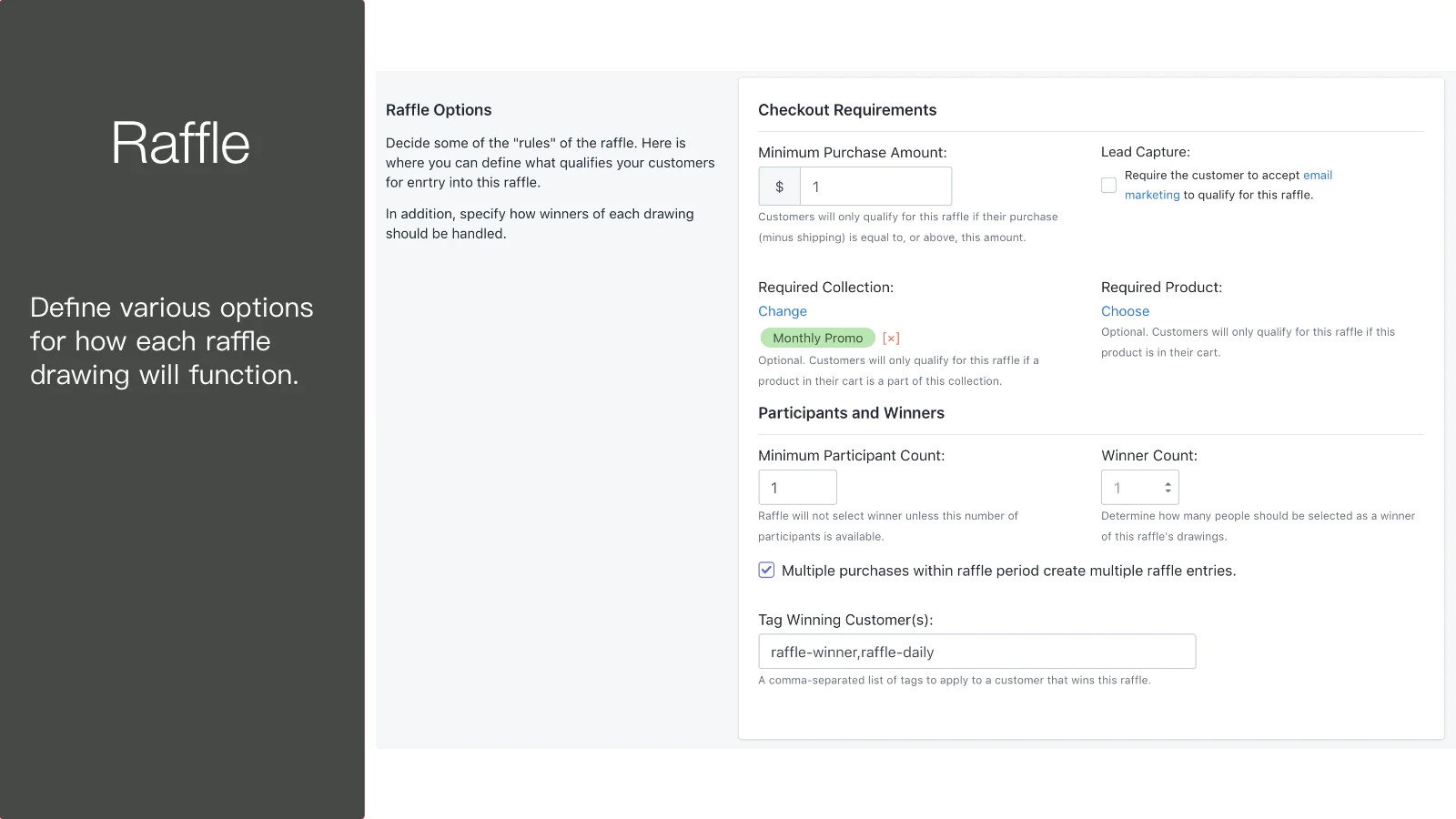
Task: Click the large Raffle title
Action: (x=181, y=143)
